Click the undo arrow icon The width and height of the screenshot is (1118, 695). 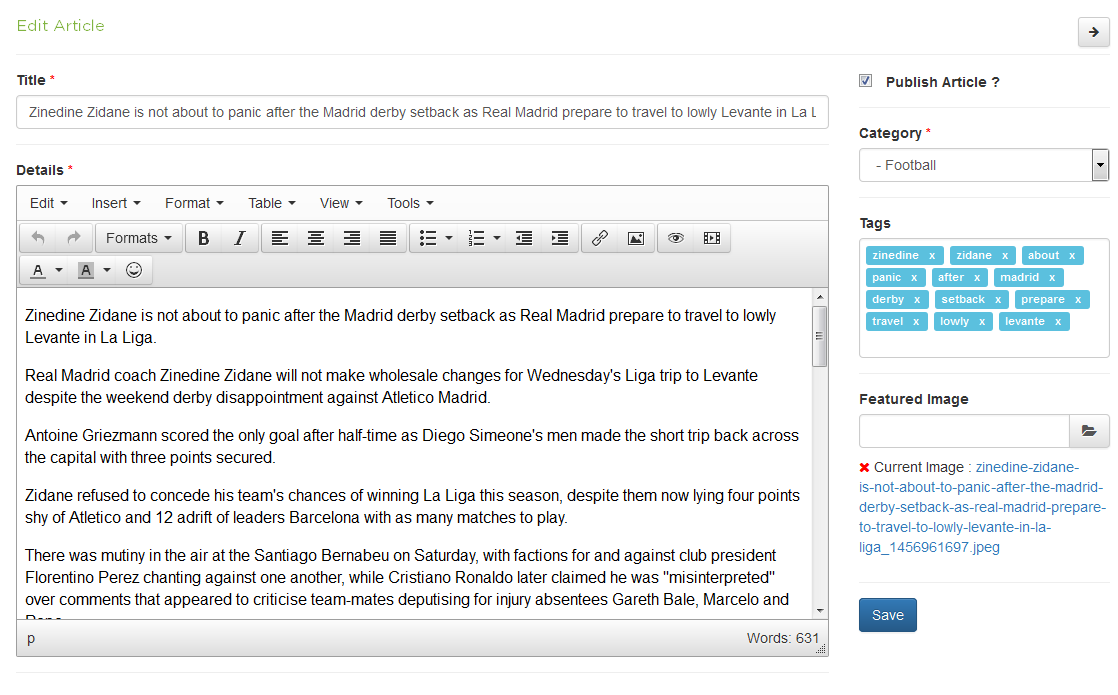(x=38, y=238)
